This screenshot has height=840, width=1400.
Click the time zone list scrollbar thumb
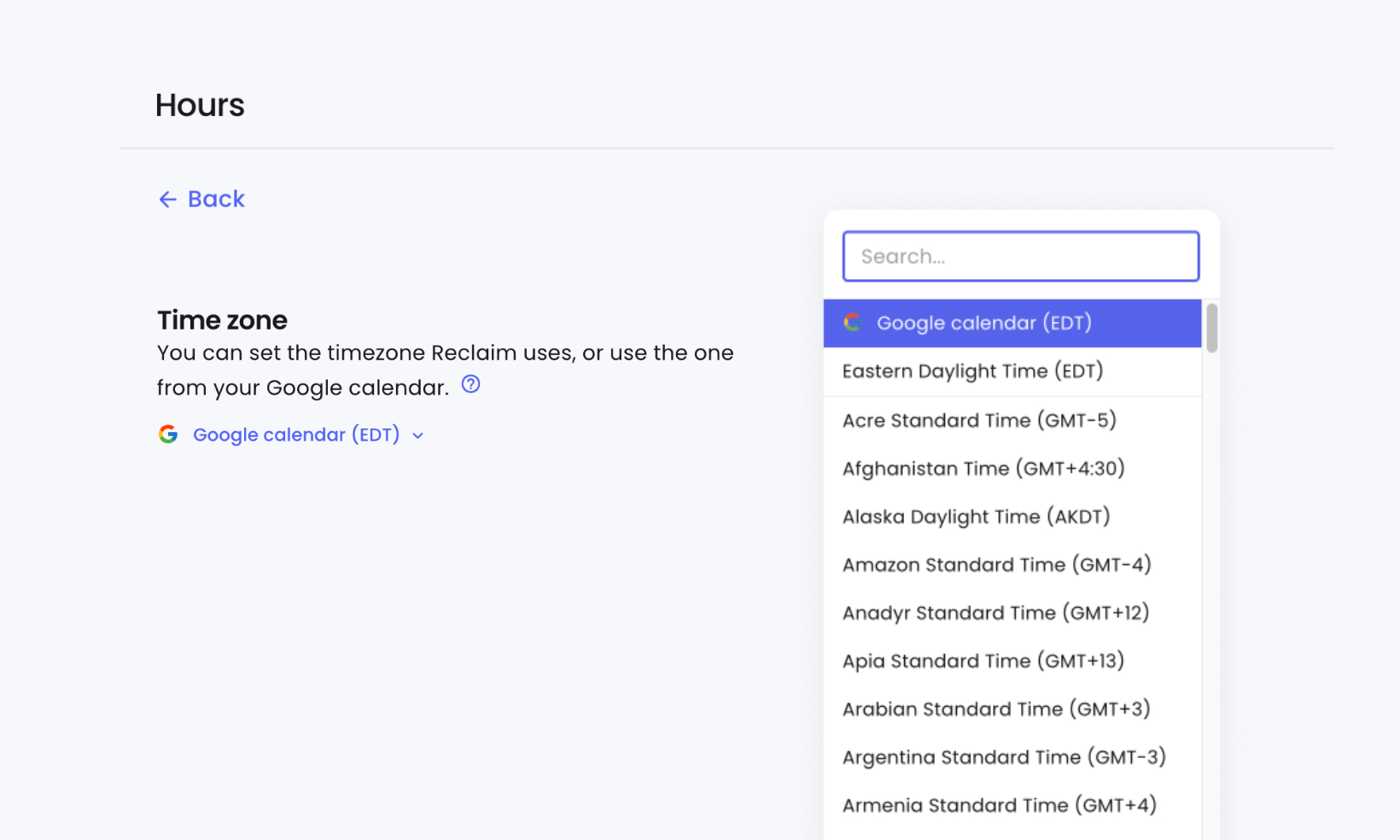point(1212,328)
